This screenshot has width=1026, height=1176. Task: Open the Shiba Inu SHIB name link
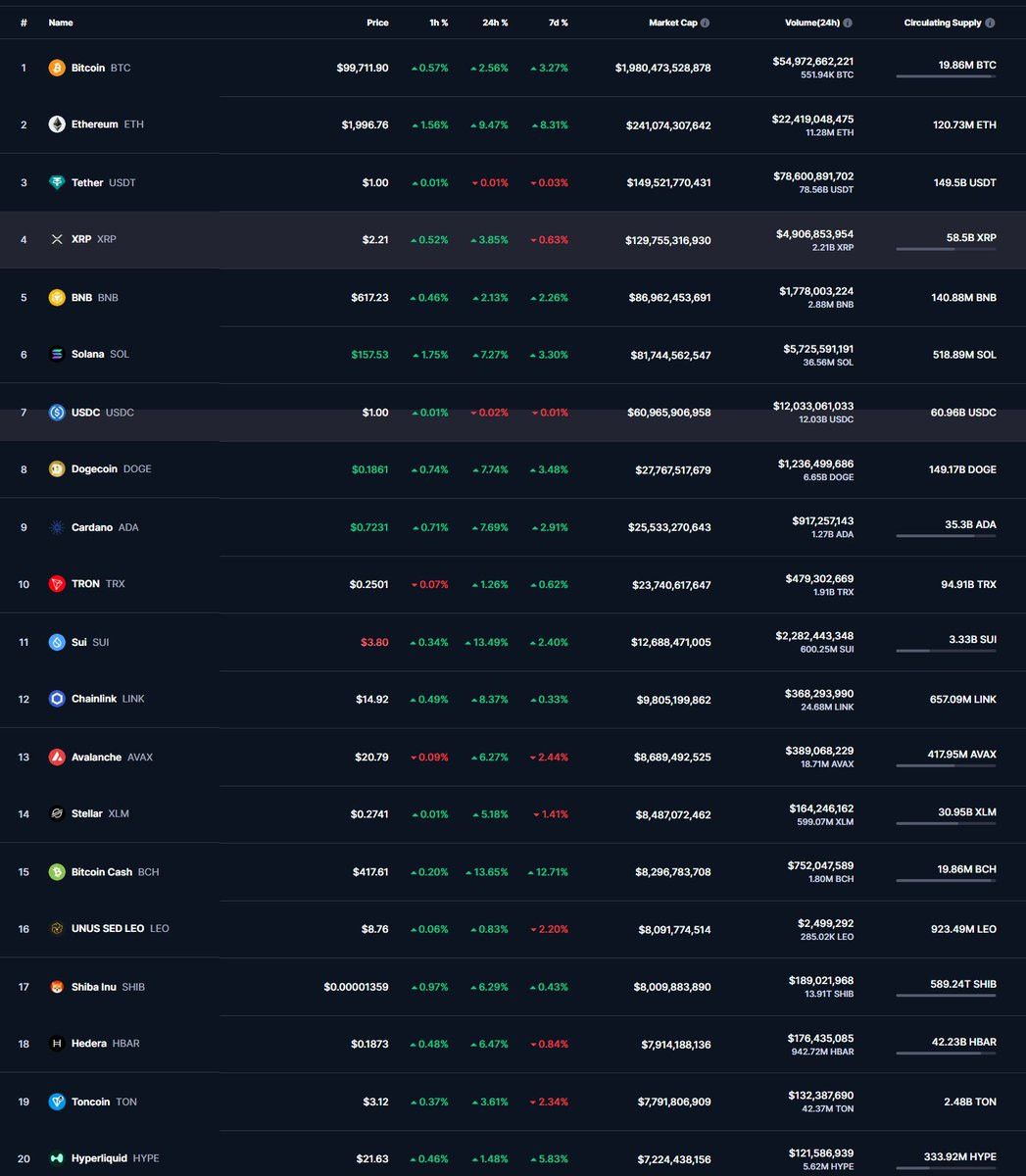(108, 987)
